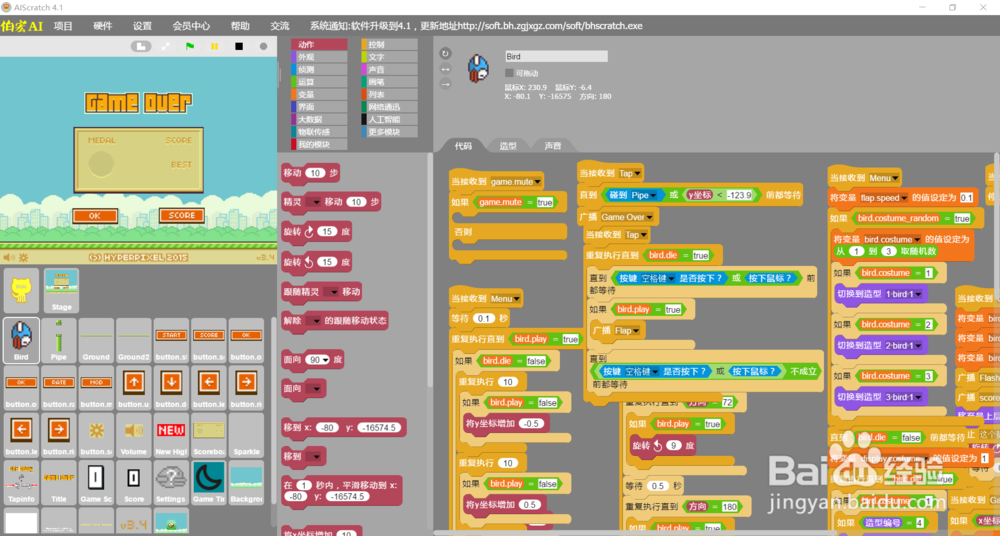
Task: Select the Stage thumbnail
Action: [61, 290]
